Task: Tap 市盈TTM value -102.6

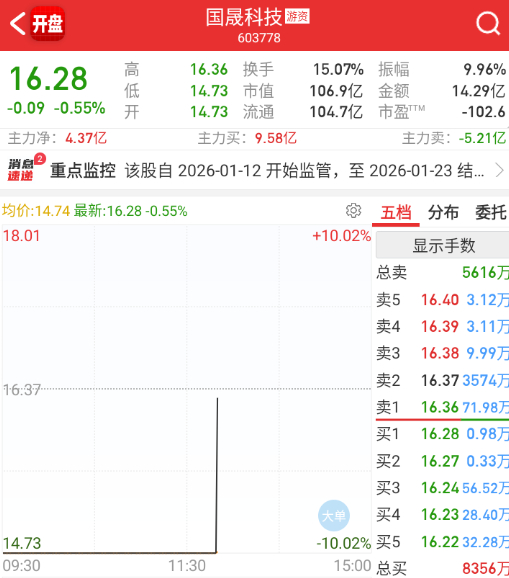Action: pyautogui.click(x=484, y=112)
